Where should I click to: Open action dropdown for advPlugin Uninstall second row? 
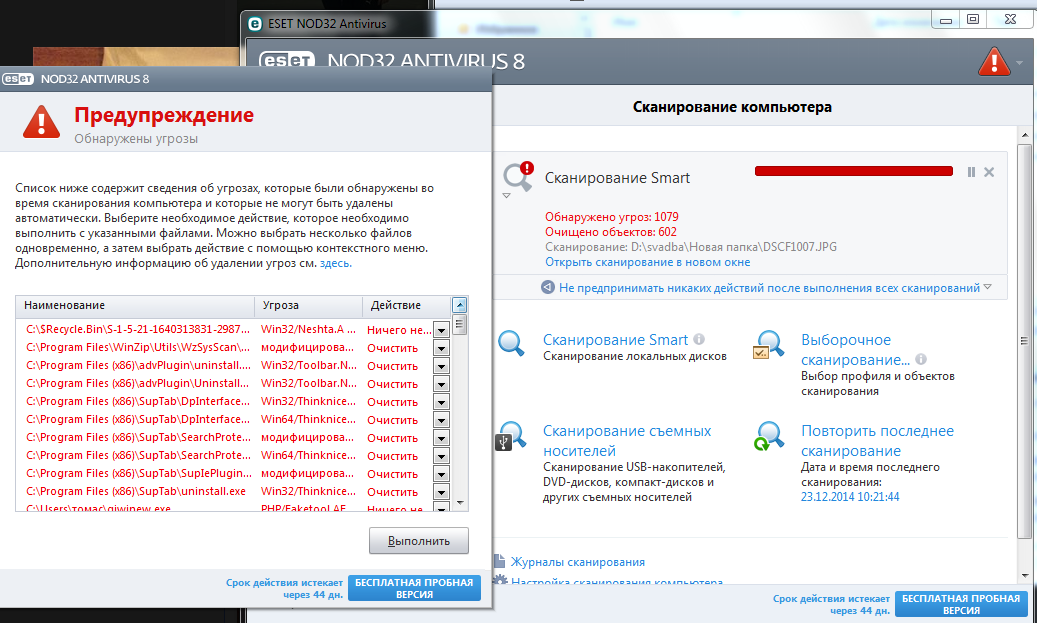pyautogui.click(x=441, y=384)
